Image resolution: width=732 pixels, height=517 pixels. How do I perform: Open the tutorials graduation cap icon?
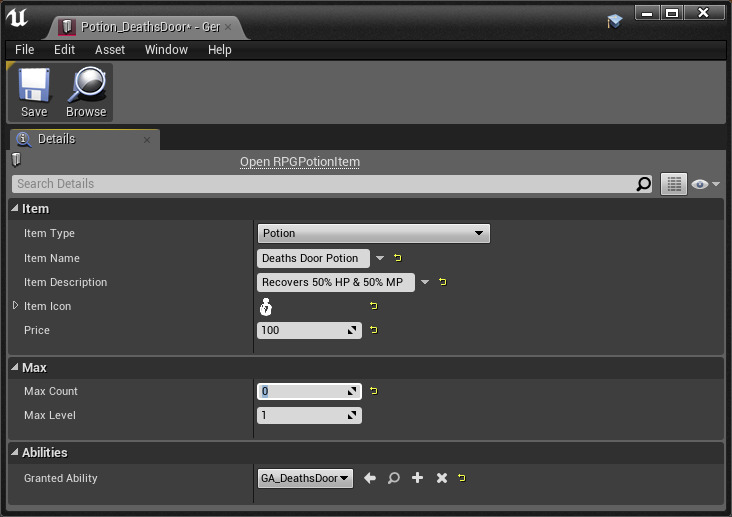click(614, 21)
